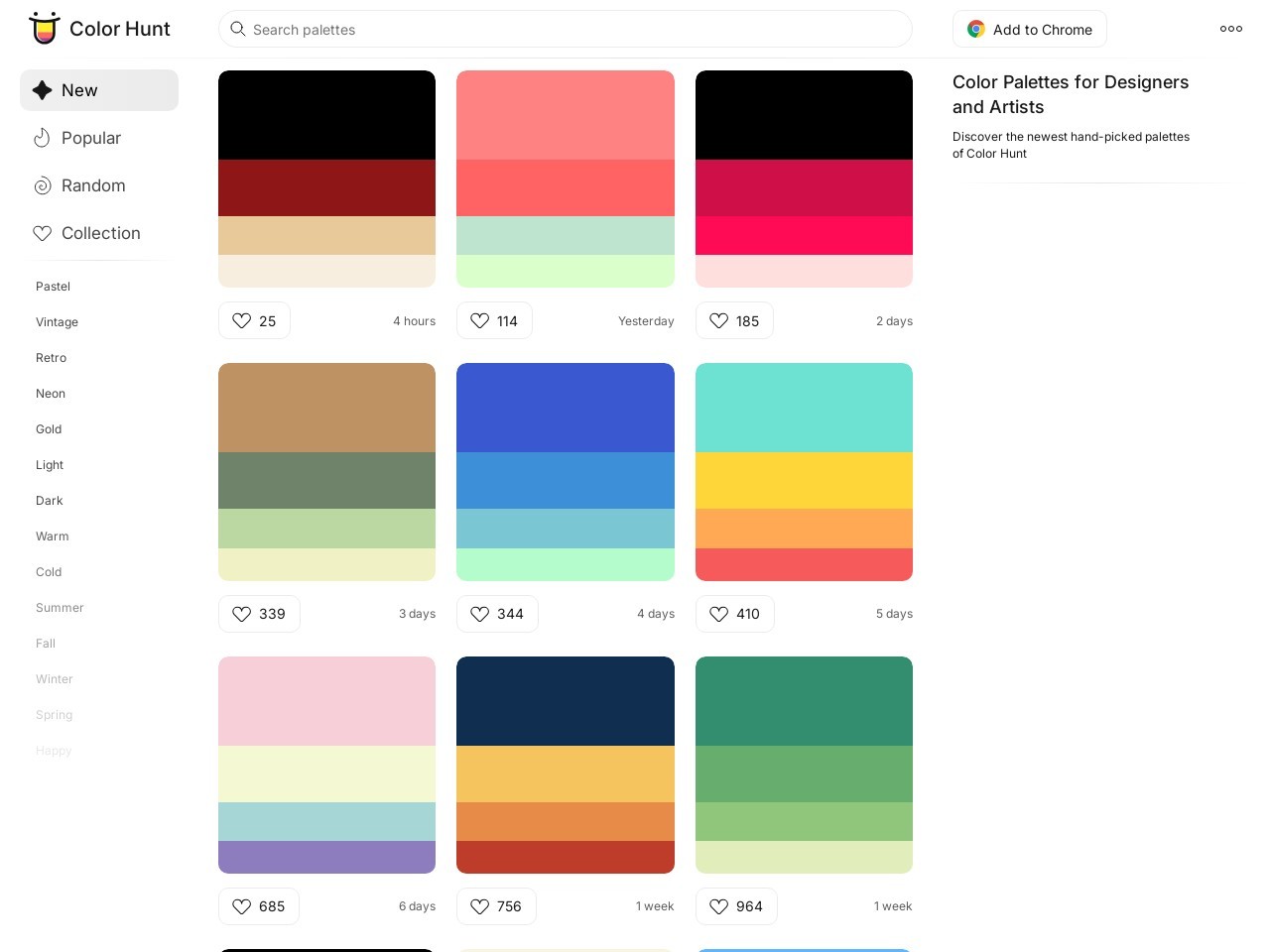Click the spiral icon beside Random
The width and height of the screenshot is (1270, 952).
coord(42,185)
